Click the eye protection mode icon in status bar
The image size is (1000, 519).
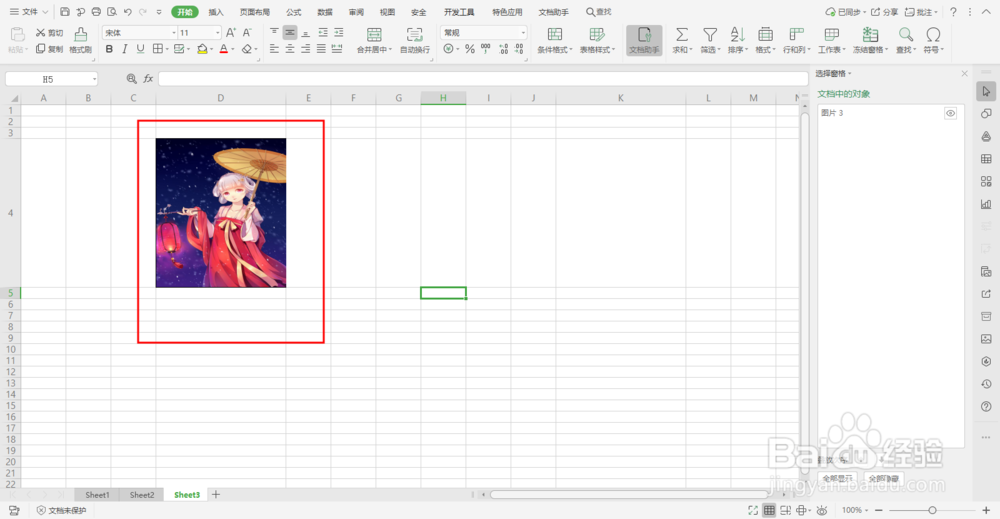(822, 510)
